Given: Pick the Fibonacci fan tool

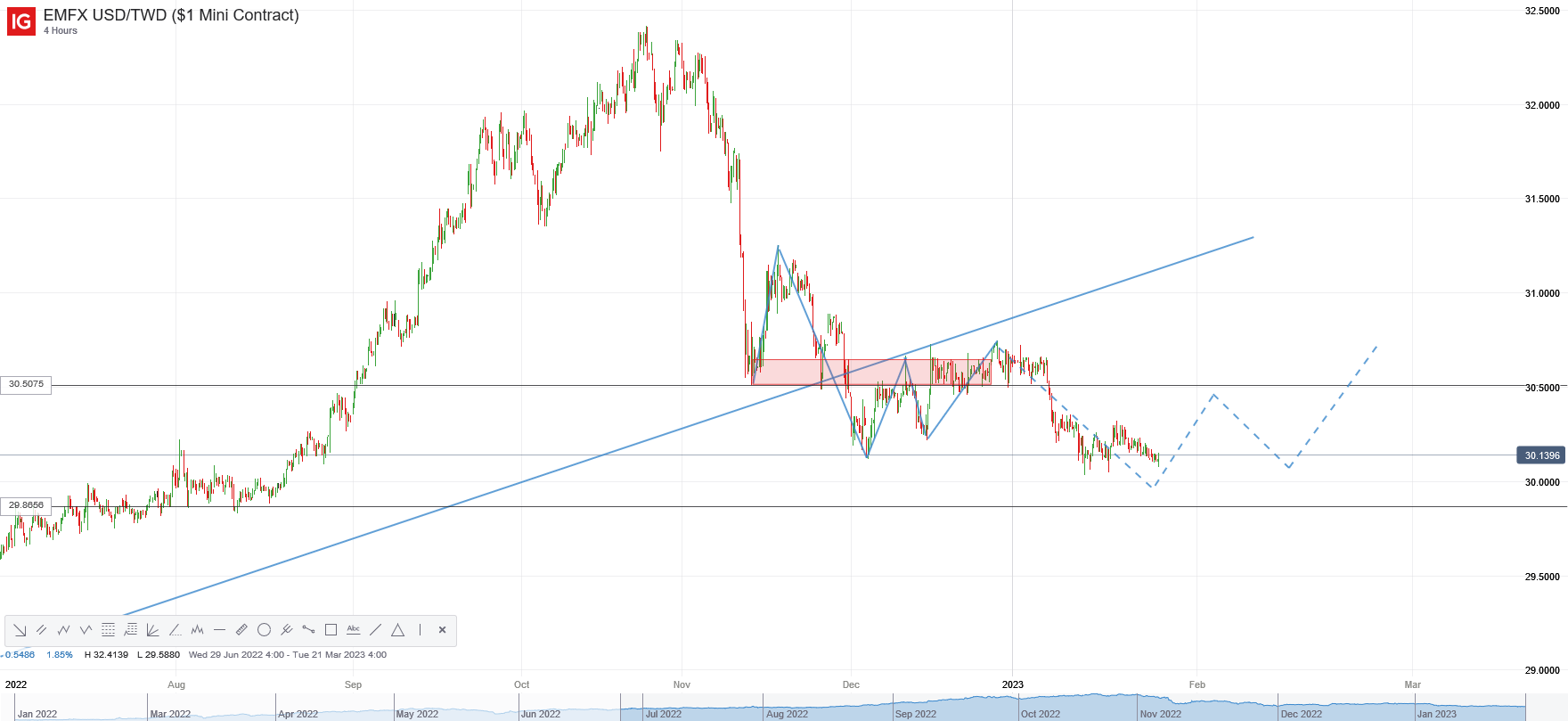Looking at the screenshot, I should click(x=153, y=630).
